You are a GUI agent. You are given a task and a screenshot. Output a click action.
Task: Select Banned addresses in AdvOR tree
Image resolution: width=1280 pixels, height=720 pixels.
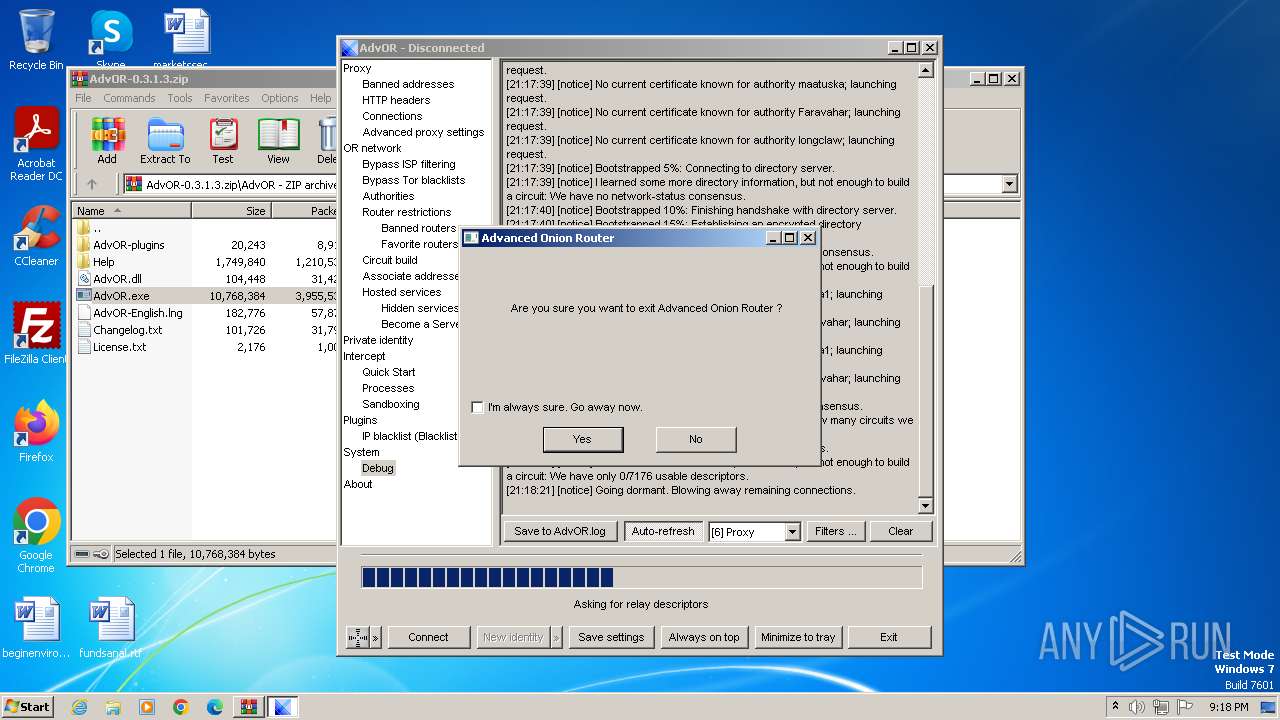coord(408,84)
